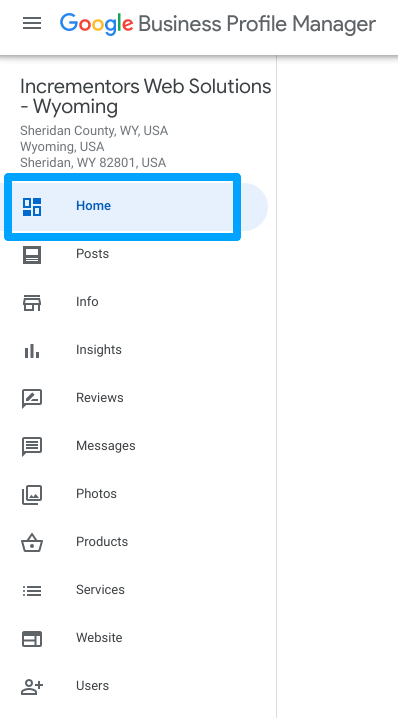Open the Info section label

pos(87,302)
